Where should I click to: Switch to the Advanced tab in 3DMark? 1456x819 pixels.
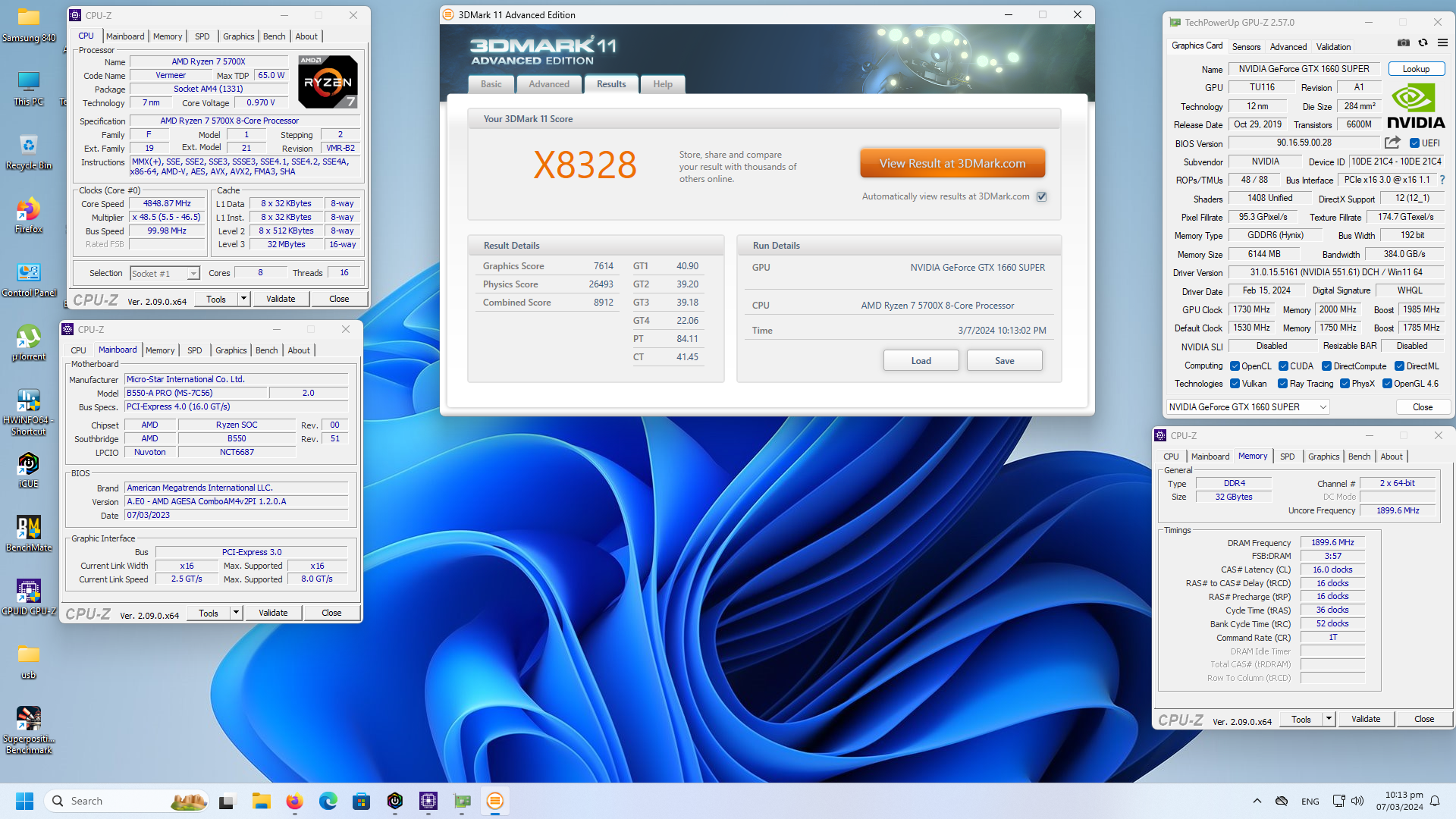tap(549, 84)
